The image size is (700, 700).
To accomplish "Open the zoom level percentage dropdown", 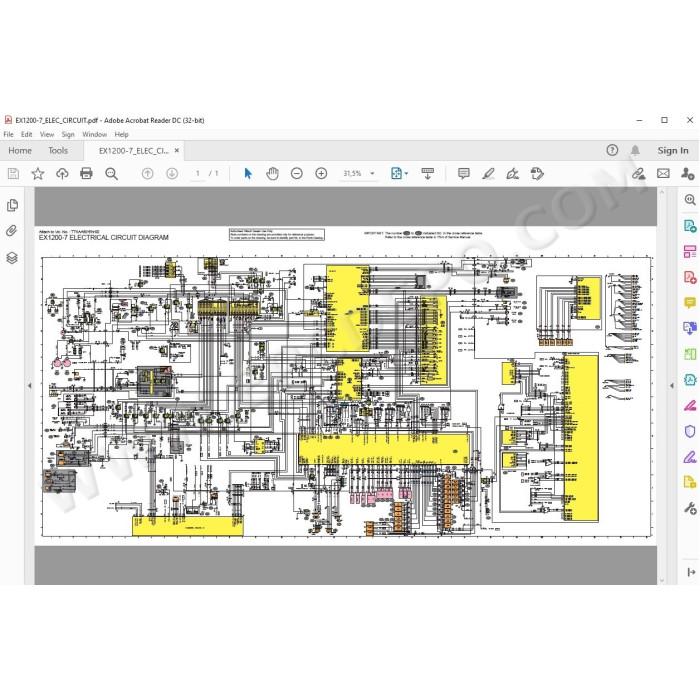I will pos(372,174).
